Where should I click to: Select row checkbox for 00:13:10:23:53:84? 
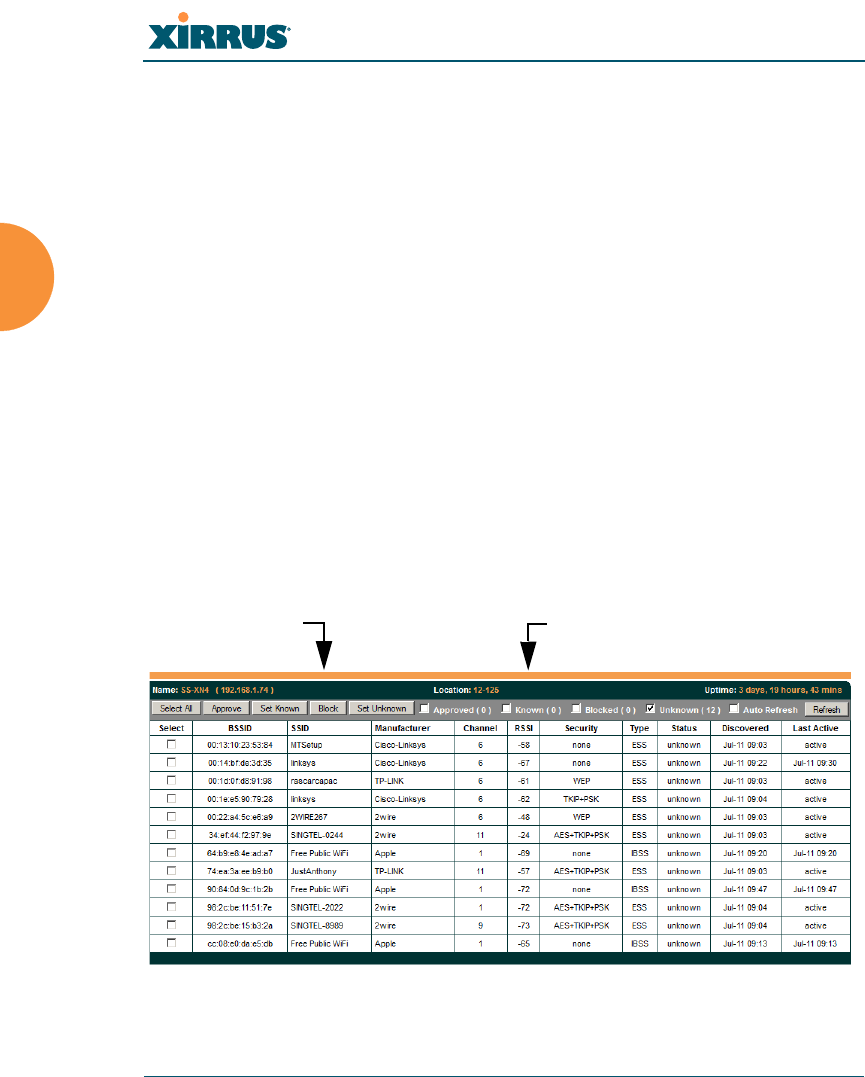tap(171, 744)
